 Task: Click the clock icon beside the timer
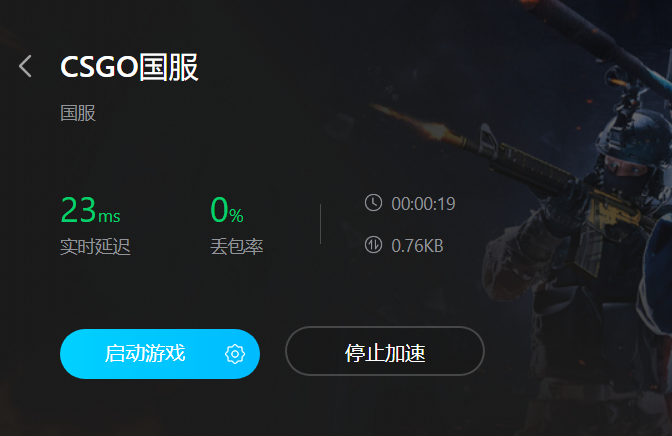click(x=373, y=203)
